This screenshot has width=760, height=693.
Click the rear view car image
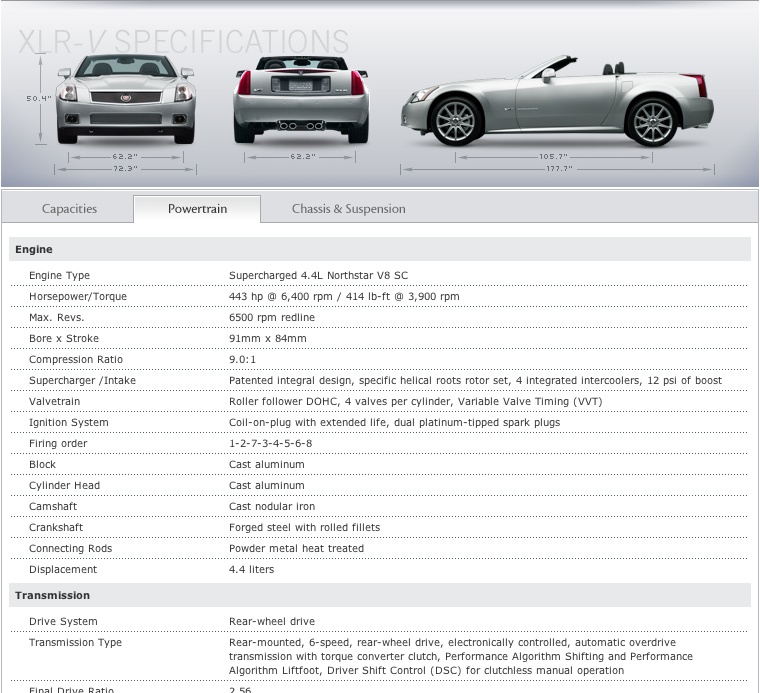tap(301, 99)
